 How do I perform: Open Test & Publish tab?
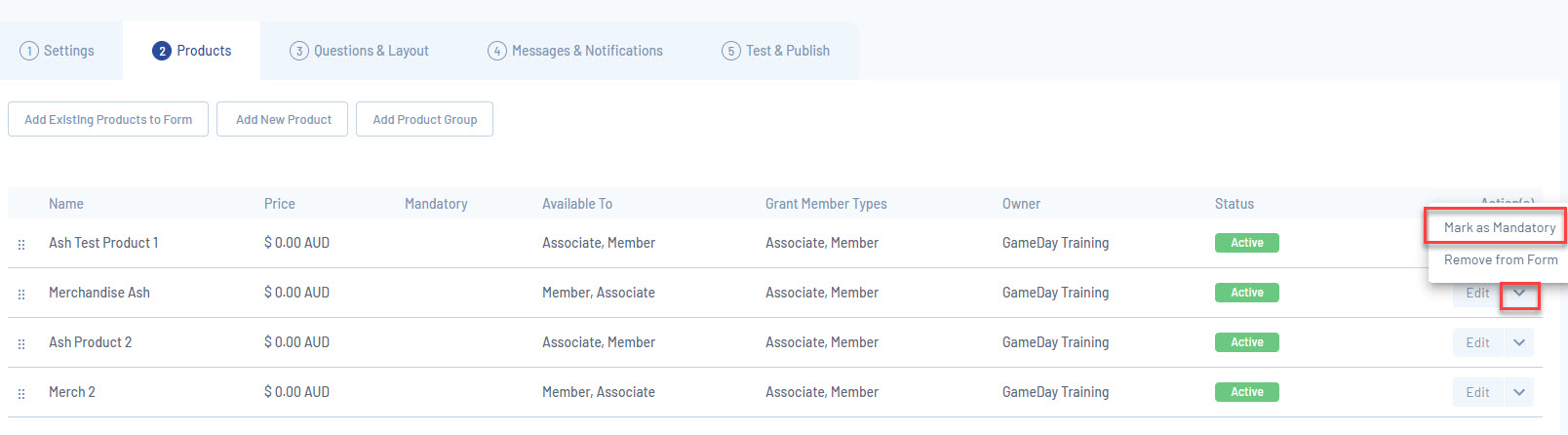[787, 51]
